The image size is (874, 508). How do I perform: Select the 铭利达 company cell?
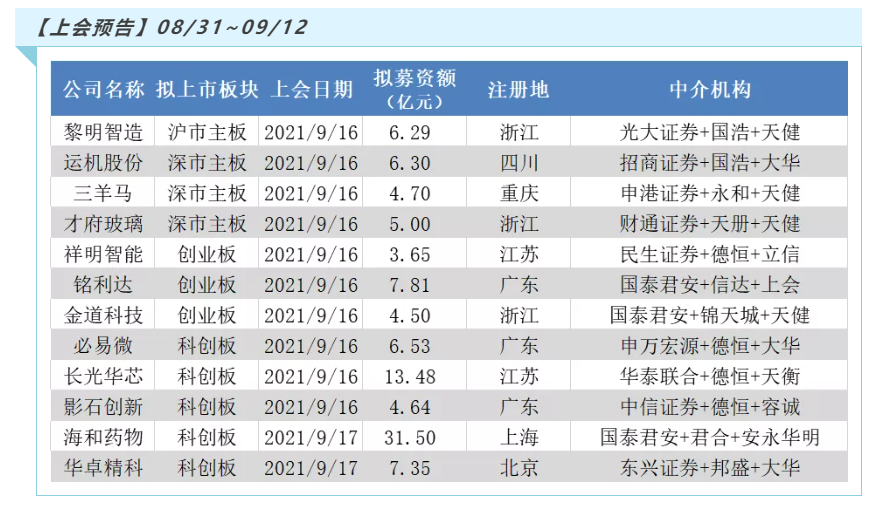pyautogui.click(x=103, y=285)
